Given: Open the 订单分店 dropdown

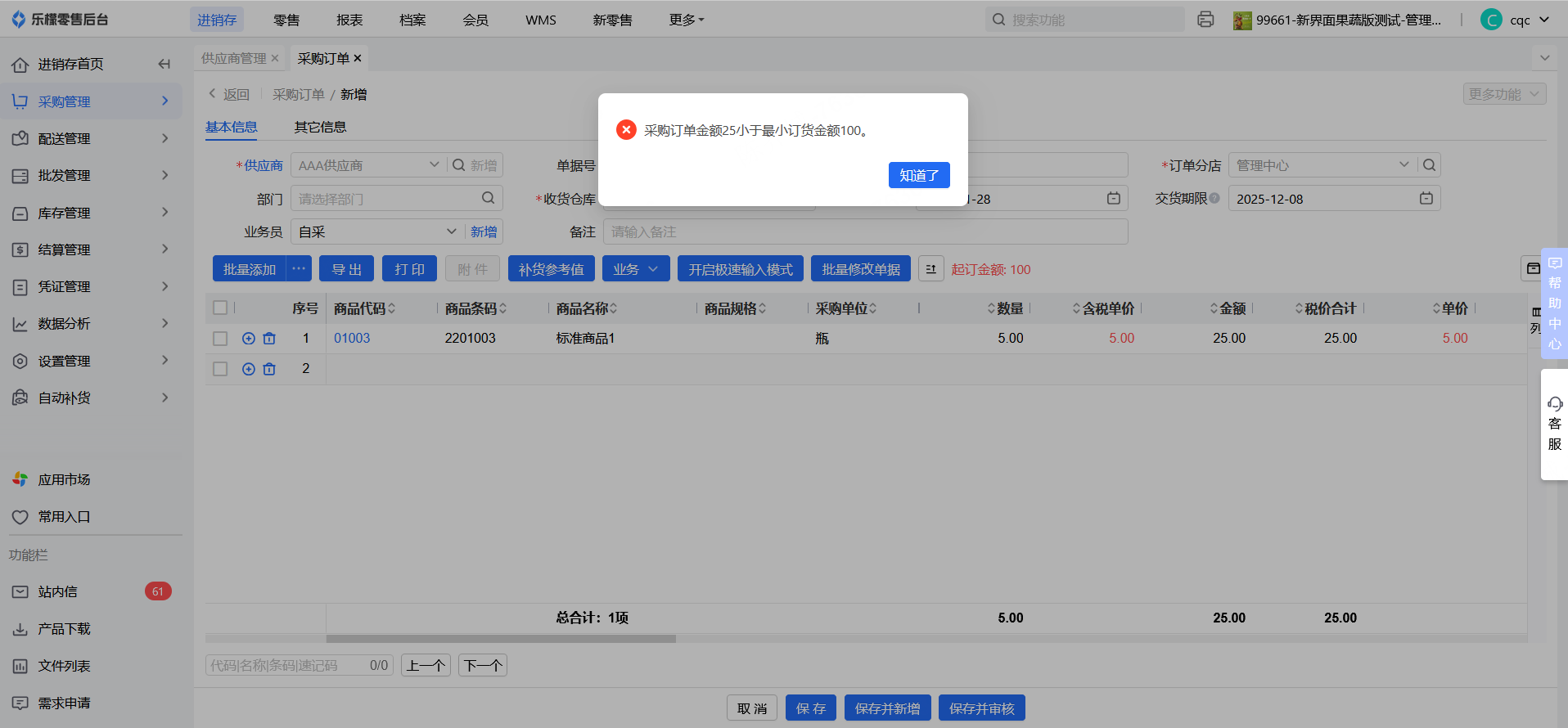Looking at the screenshot, I should click(1322, 165).
